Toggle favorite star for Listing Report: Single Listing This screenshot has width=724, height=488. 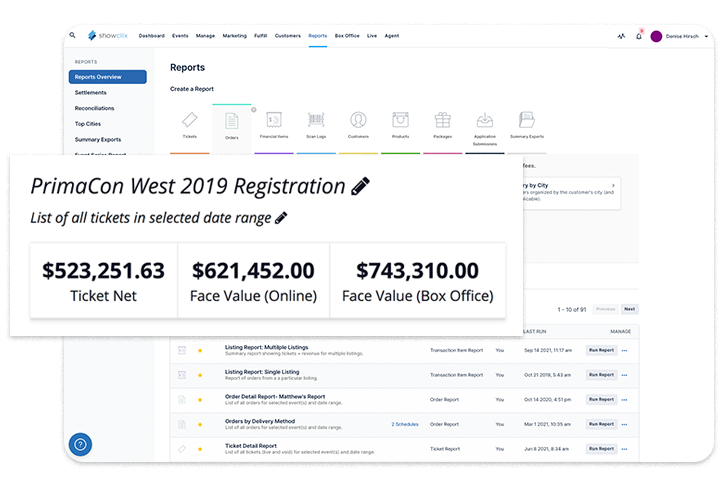coord(200,375)
